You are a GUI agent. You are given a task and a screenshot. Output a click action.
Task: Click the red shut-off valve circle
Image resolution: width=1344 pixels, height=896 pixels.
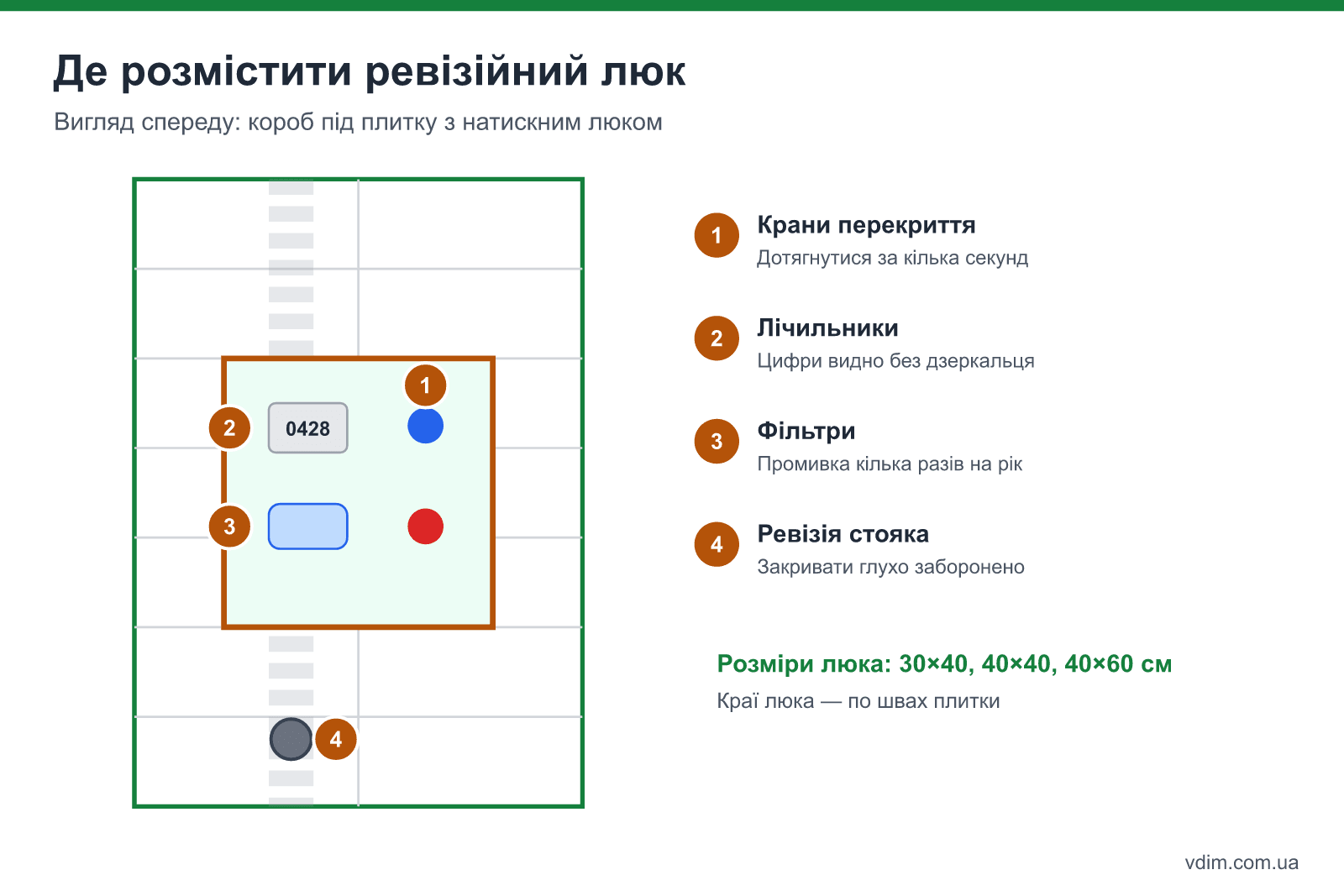(425, 527)
